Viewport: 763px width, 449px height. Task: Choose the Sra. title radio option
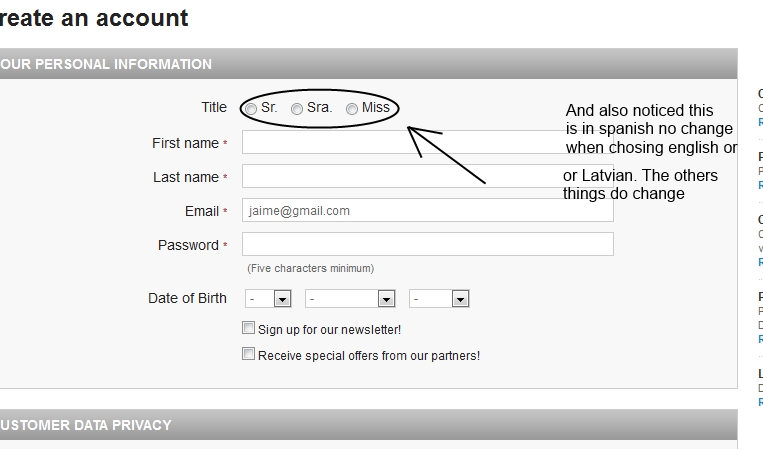tap(297, 108)
